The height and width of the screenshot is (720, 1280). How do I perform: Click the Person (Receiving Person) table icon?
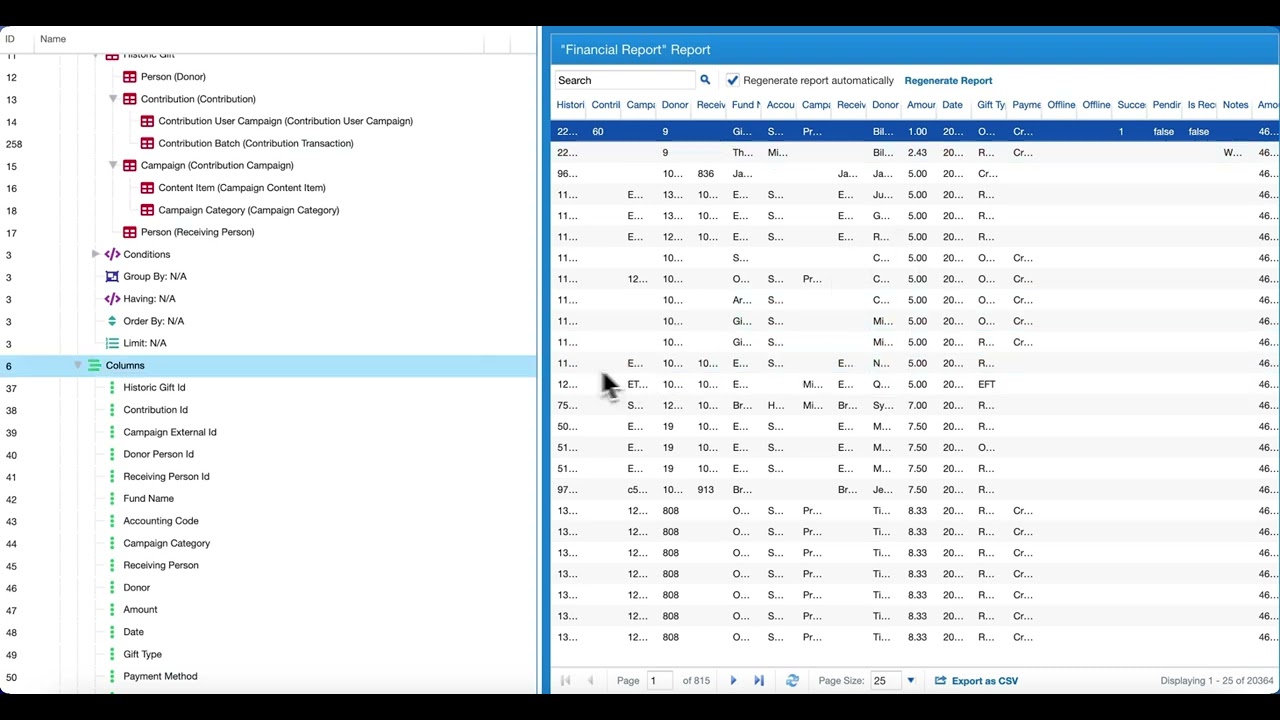130,232
